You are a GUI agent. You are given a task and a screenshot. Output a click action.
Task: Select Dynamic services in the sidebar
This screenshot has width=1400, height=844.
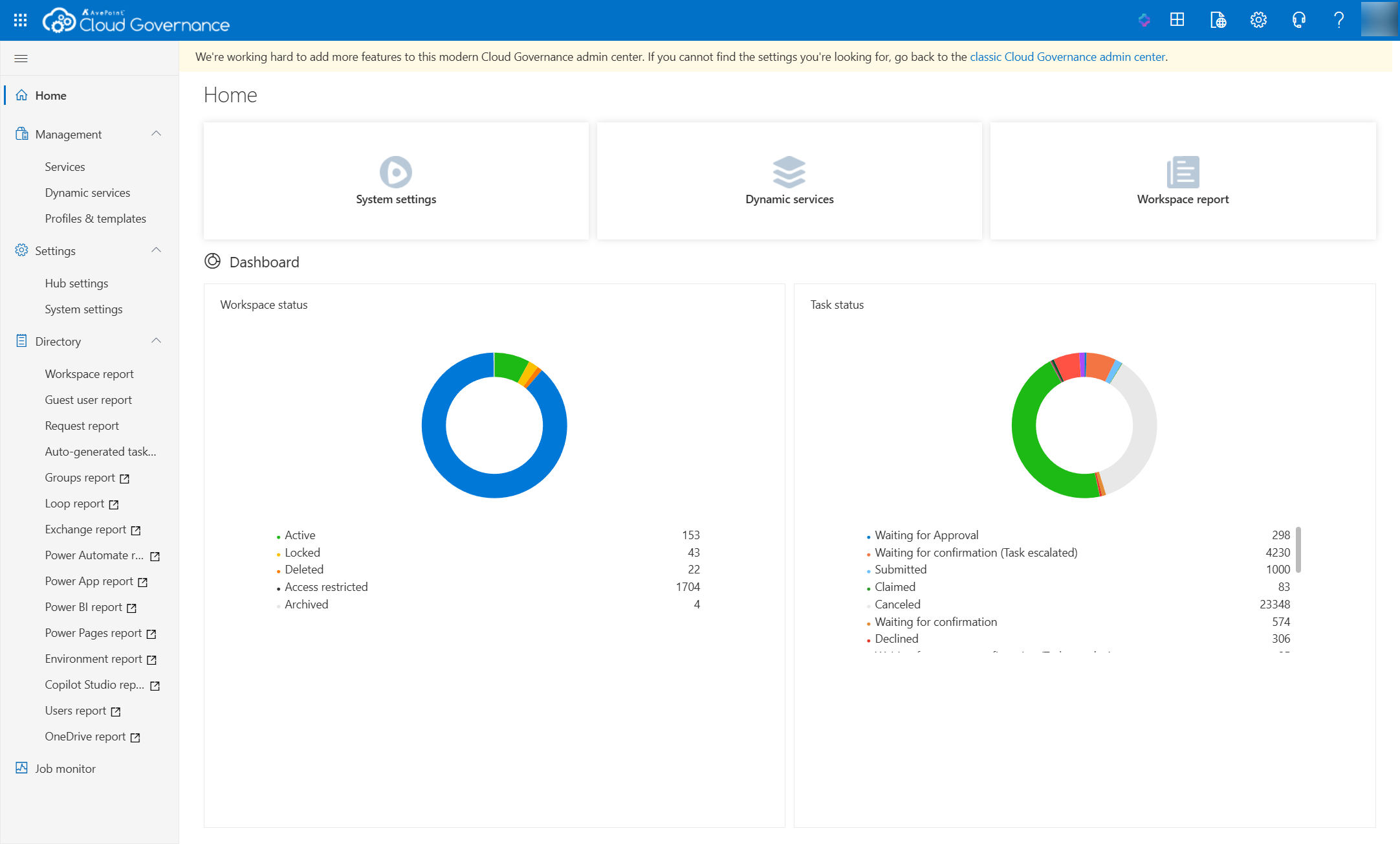pyautogui.click(x=87, y=192)
